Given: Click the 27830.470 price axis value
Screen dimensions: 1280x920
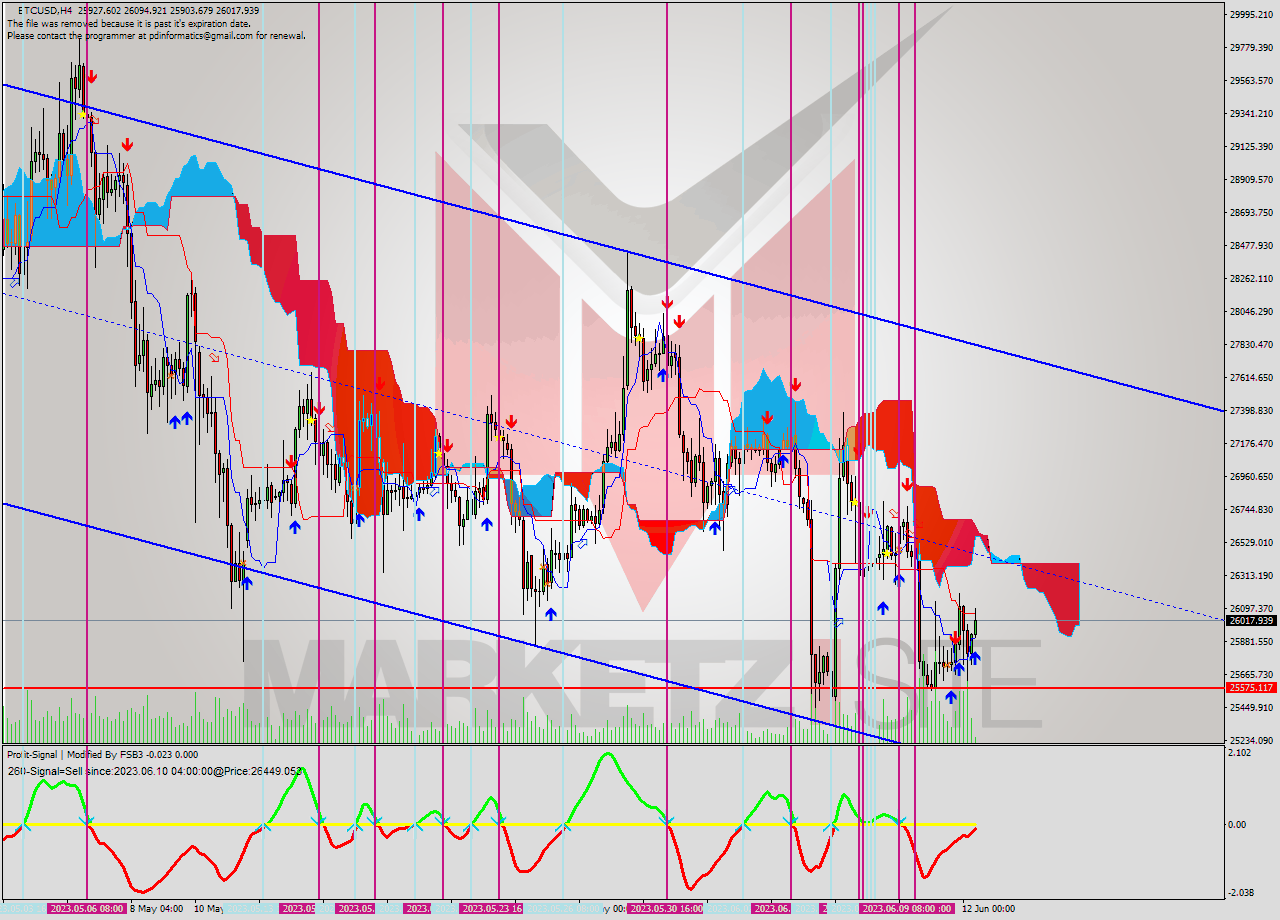Looking at the screenshot, I should coord(1252,344).
